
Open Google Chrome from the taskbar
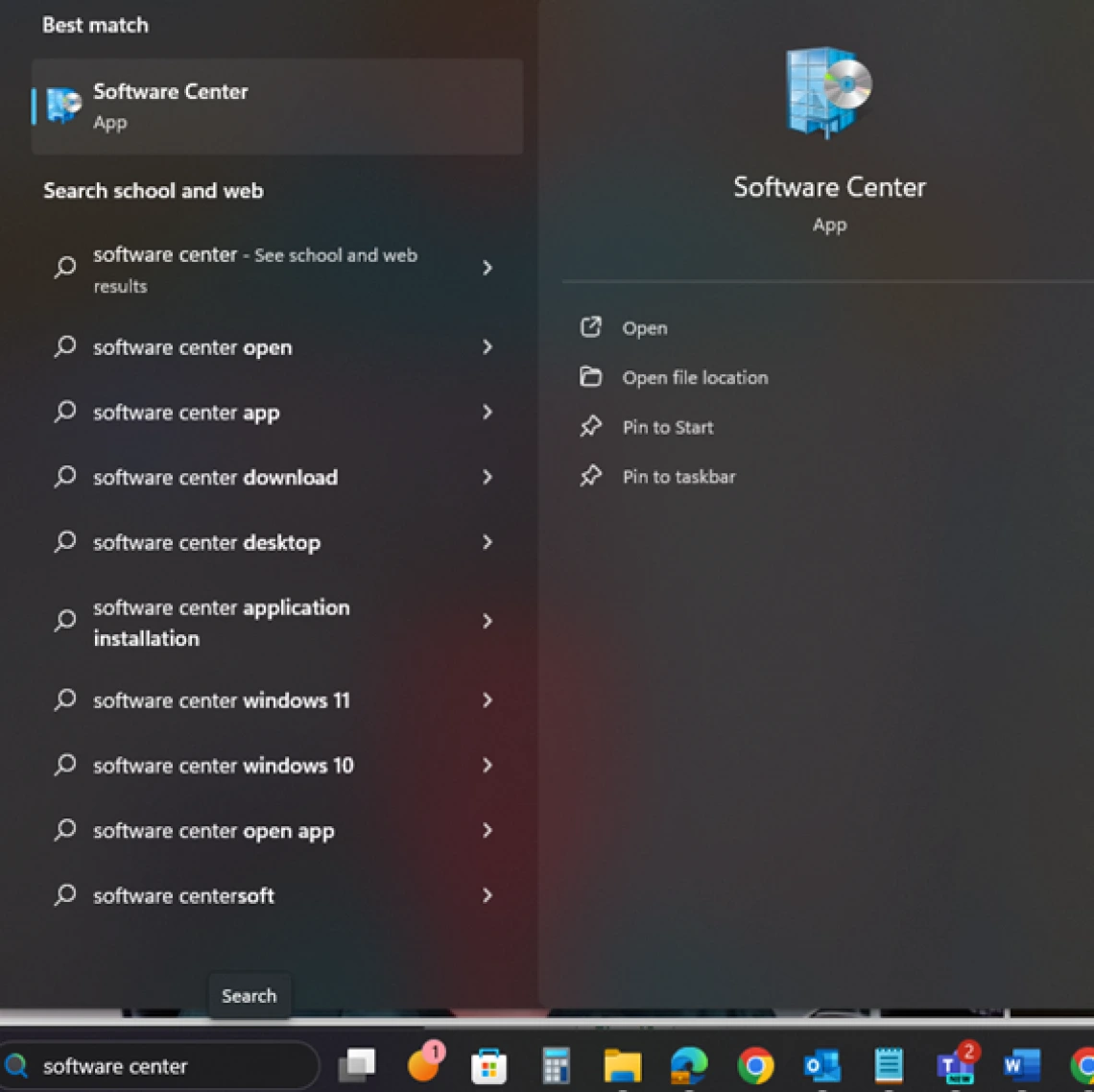[755, 1065]
